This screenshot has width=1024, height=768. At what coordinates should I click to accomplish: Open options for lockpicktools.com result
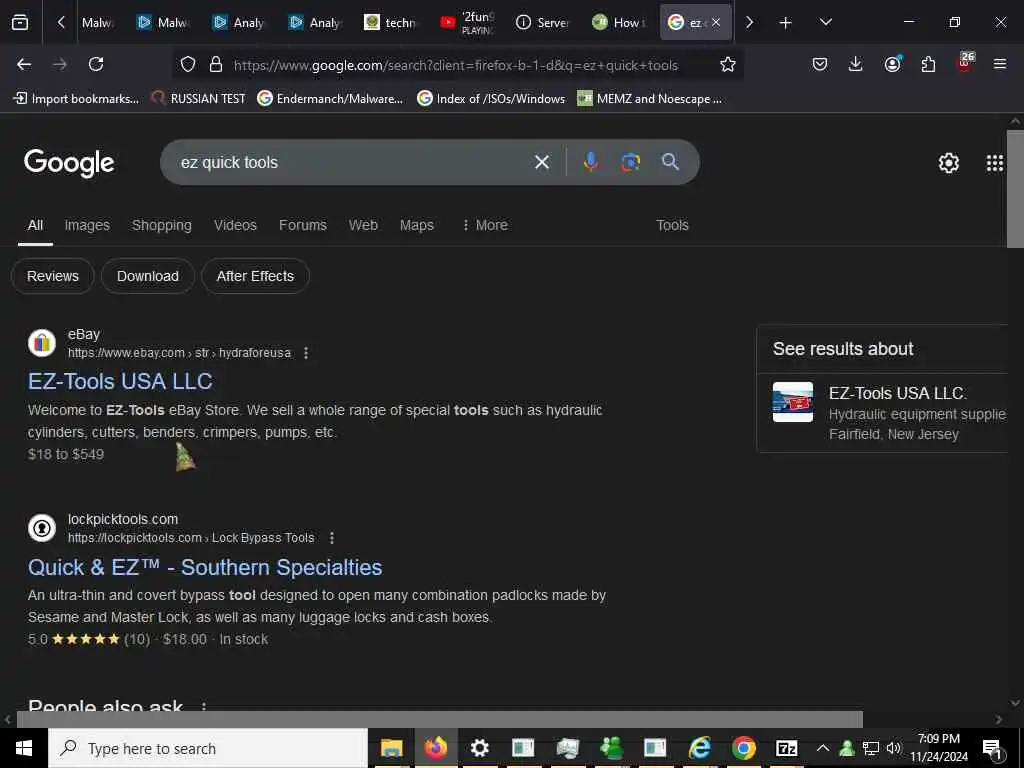point(332,538)
